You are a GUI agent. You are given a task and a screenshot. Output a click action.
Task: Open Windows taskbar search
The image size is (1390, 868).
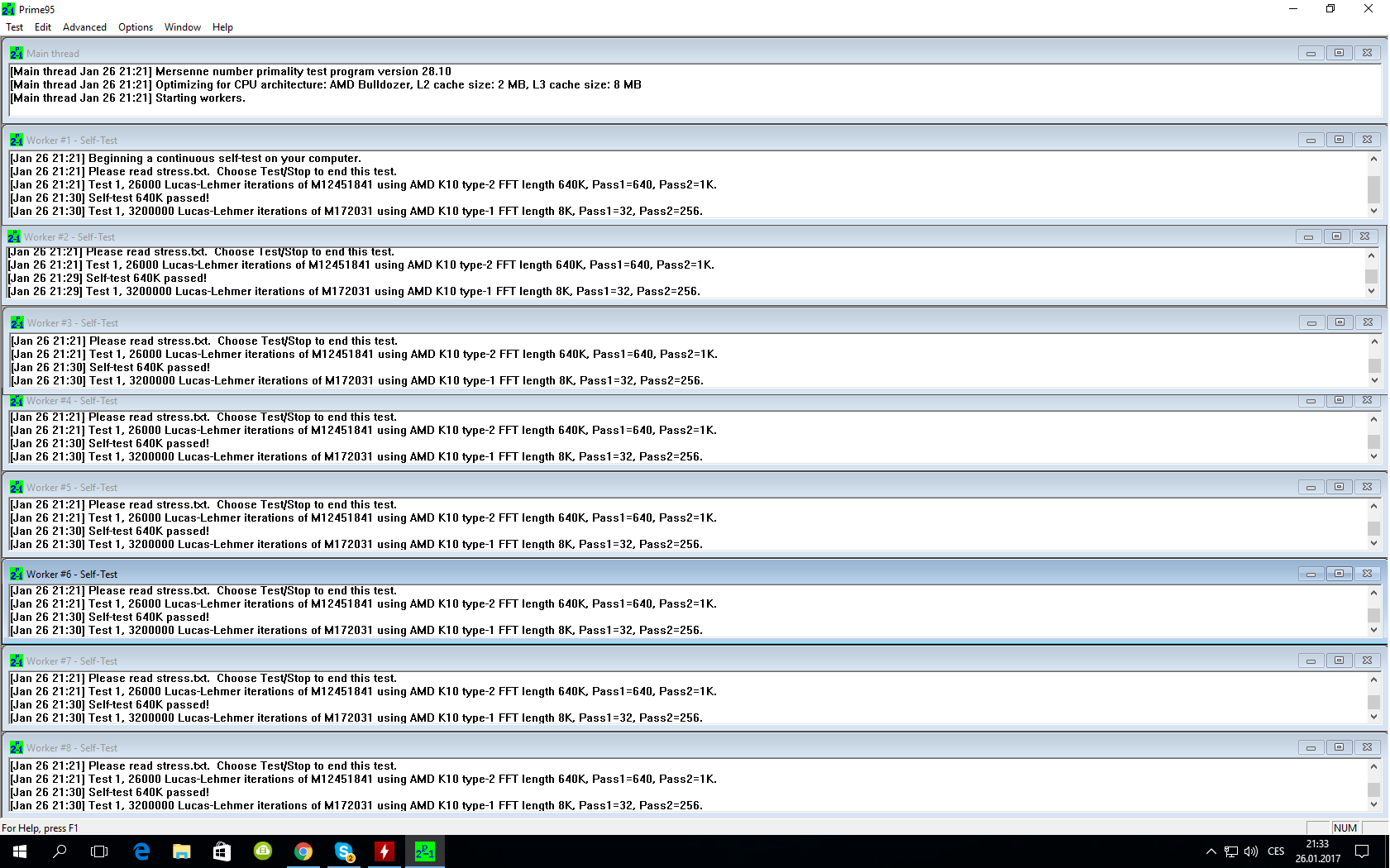pos(60,851)
